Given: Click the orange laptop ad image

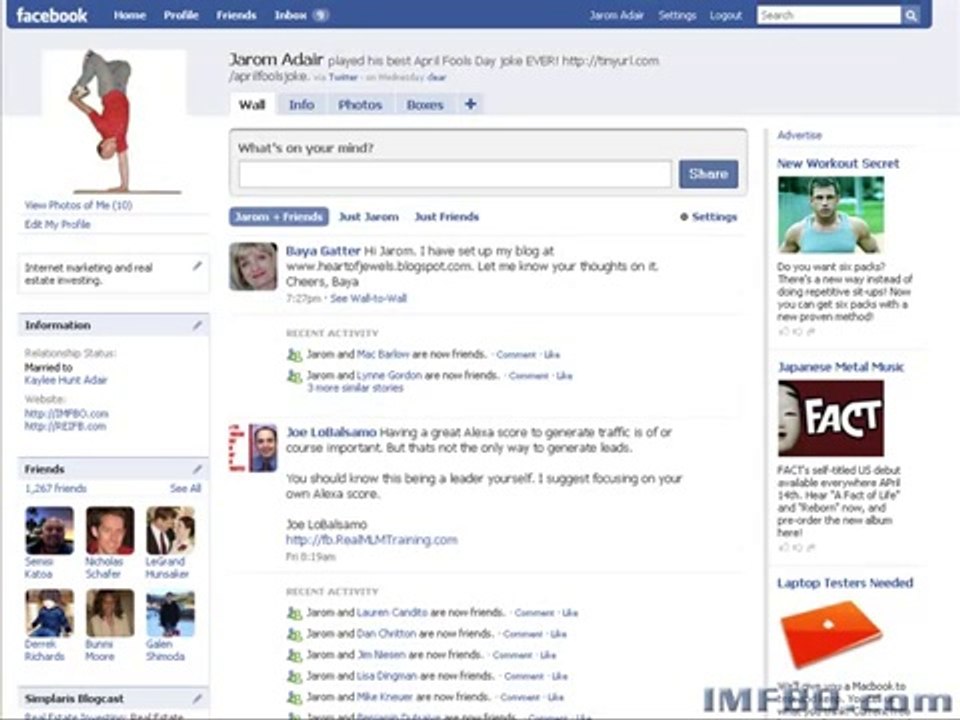Looking at the screenshot, I should click(831, 634).
